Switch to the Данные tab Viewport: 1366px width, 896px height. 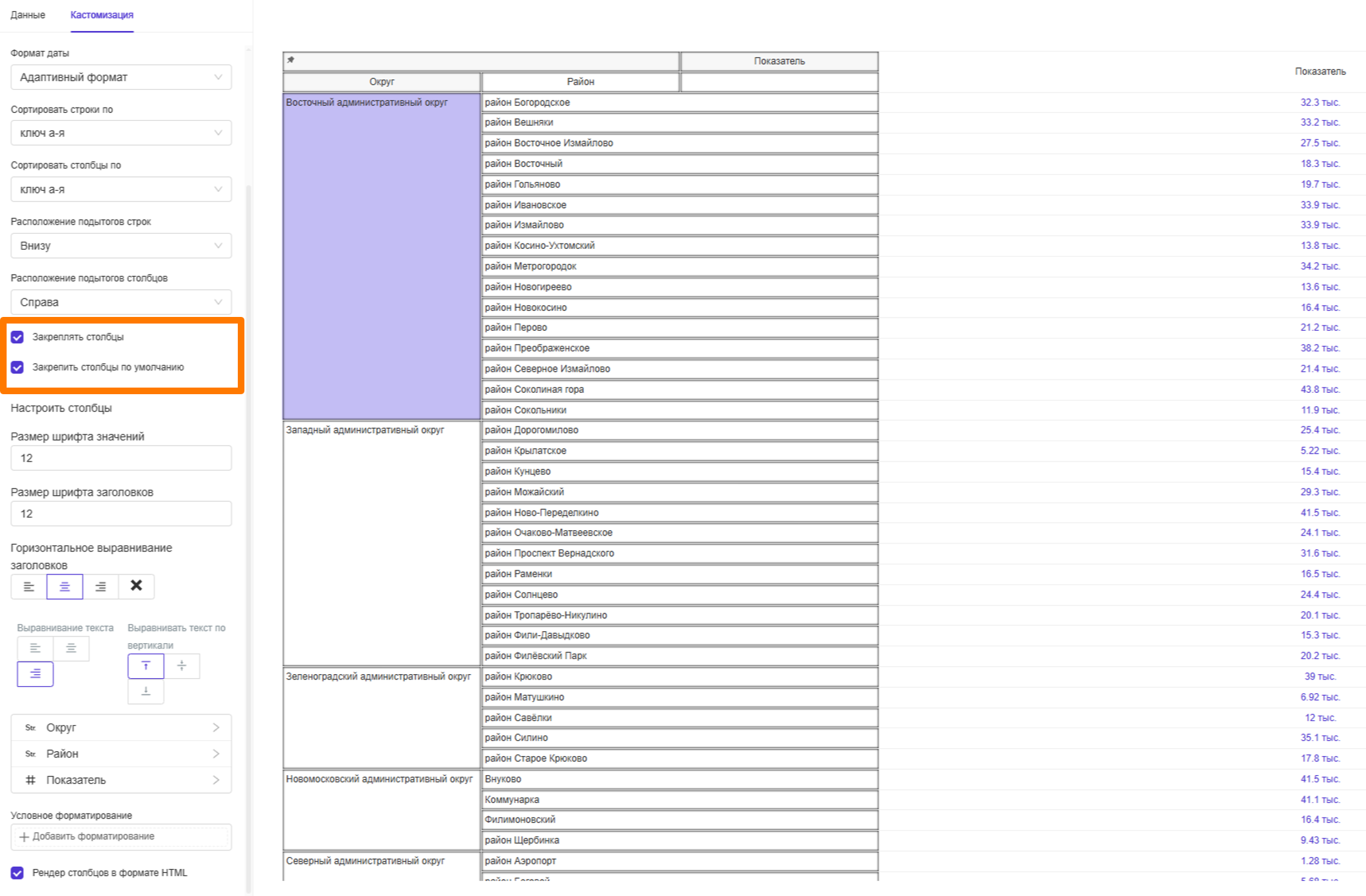tap(28, 15)
